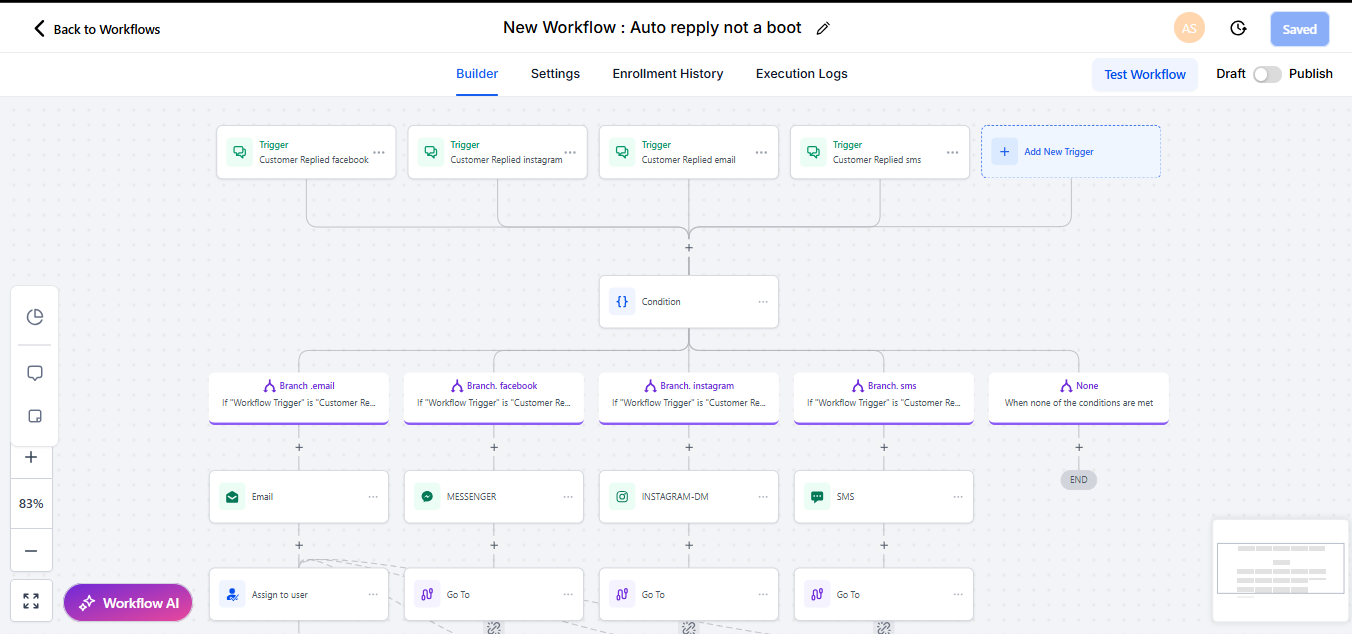Toggle the Draft/Publish switch

click(1267, 74)
